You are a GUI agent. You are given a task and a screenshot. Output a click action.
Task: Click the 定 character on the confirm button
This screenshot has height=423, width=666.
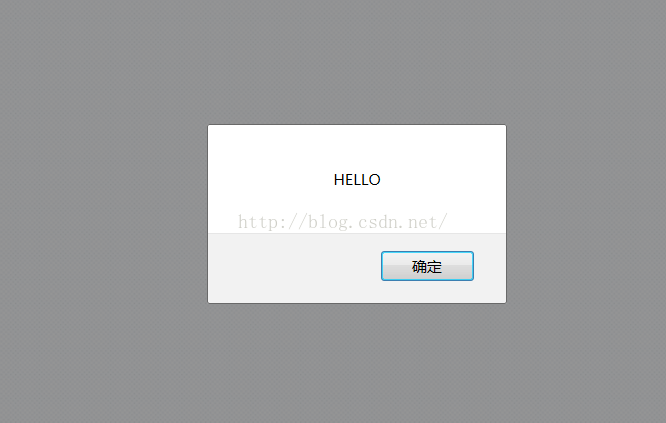pos(435,267)
